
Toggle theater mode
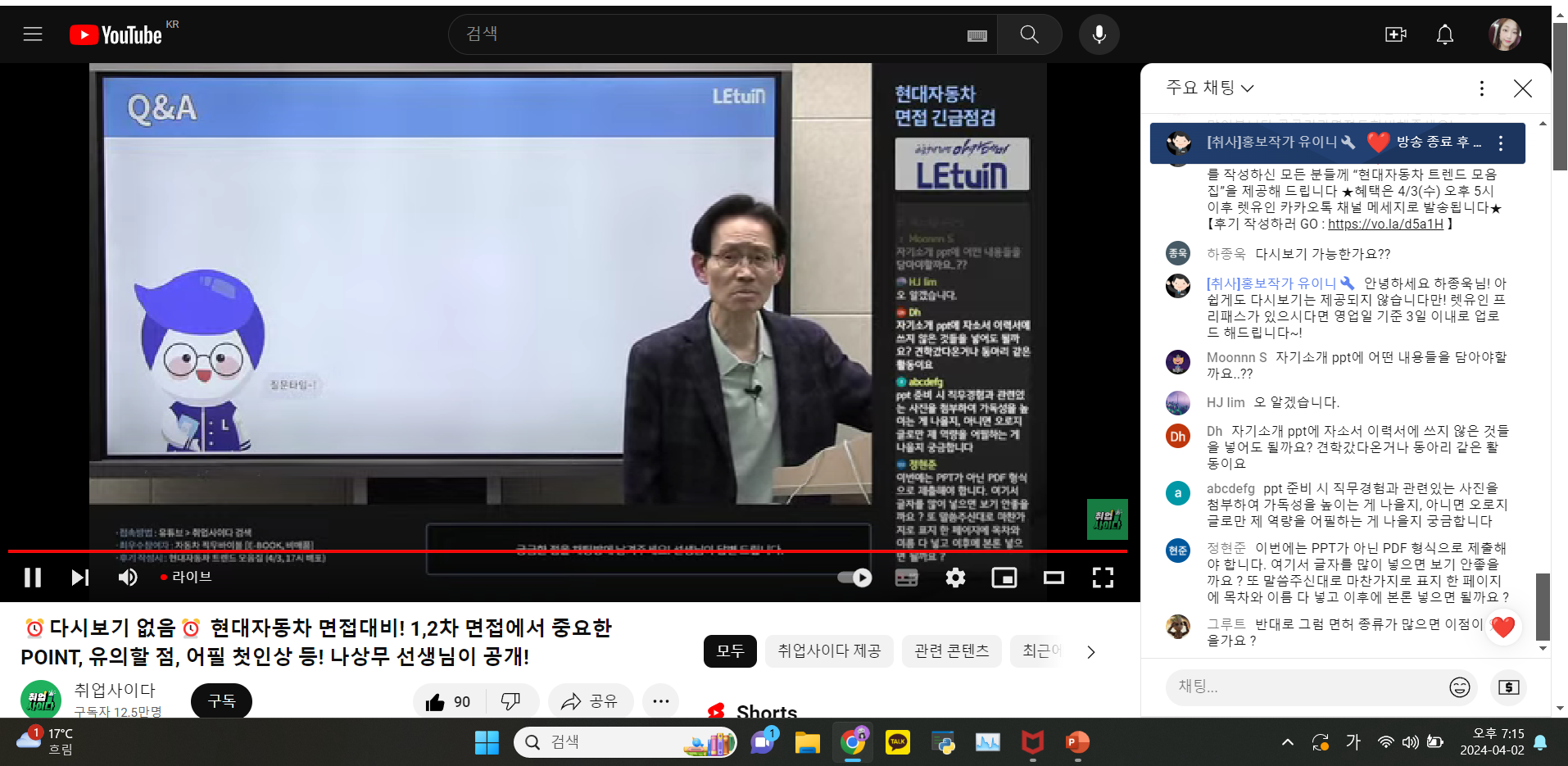click(1054, 578)
